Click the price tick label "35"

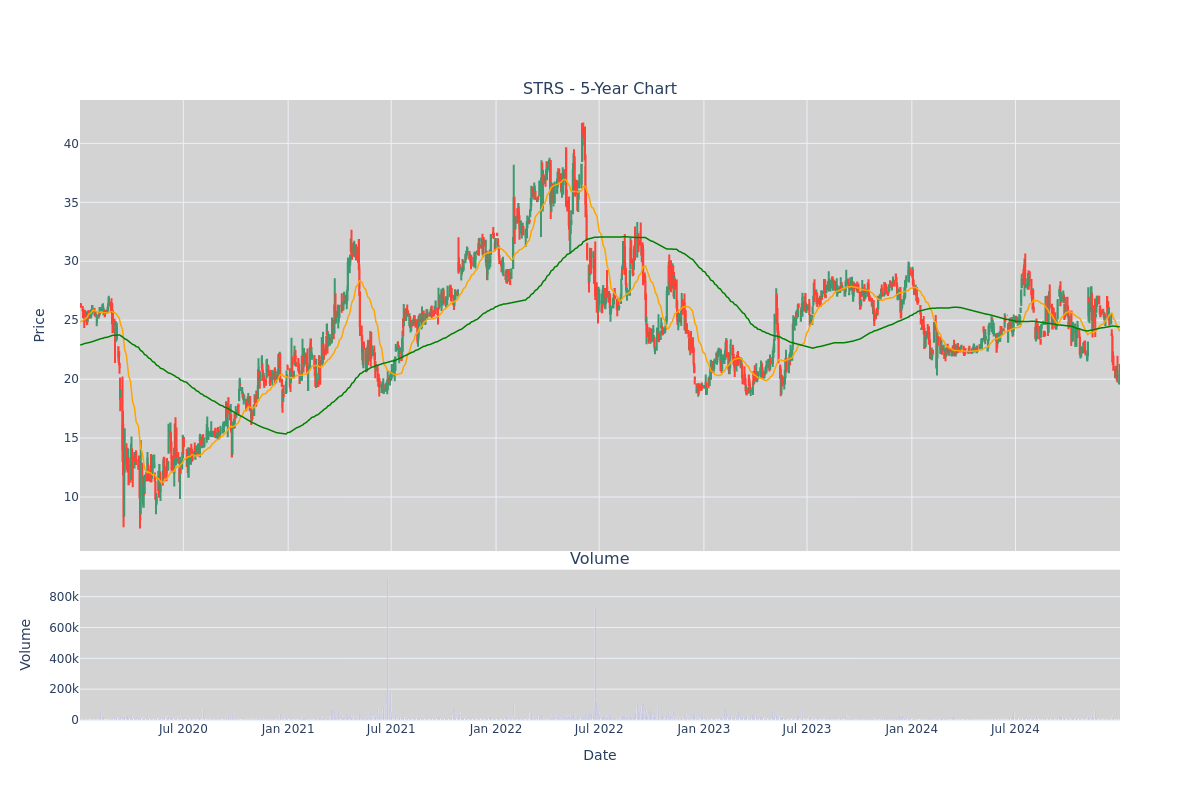tap(71, 203)
